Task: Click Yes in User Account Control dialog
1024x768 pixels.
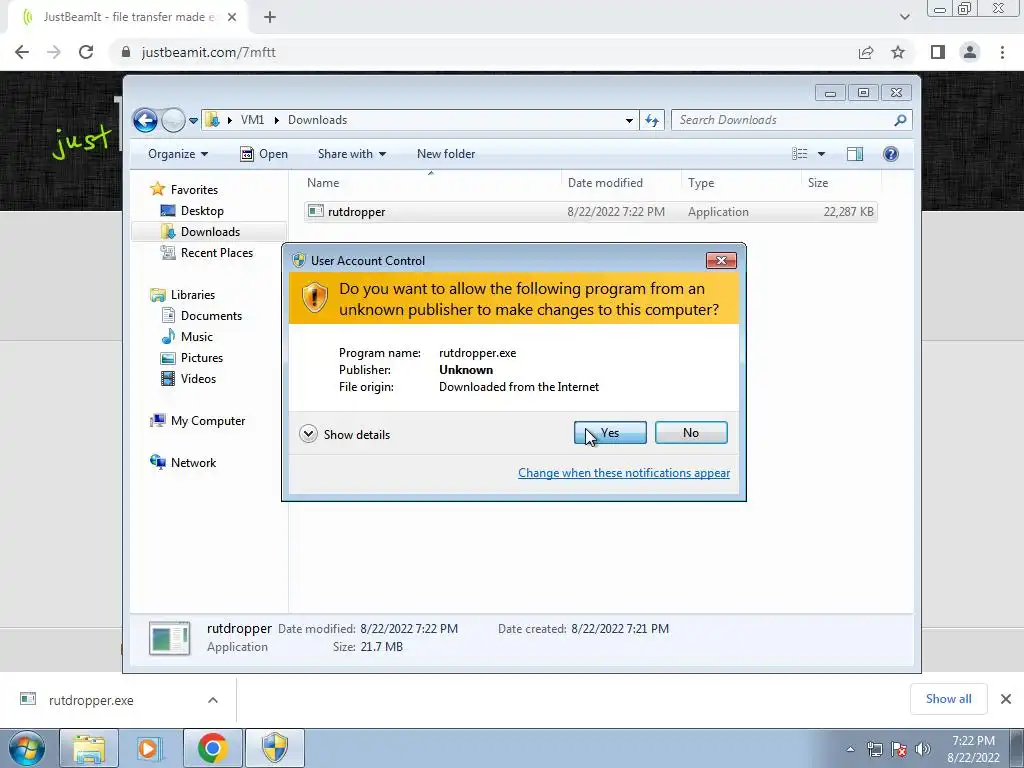Action: [x=610, y=432]
